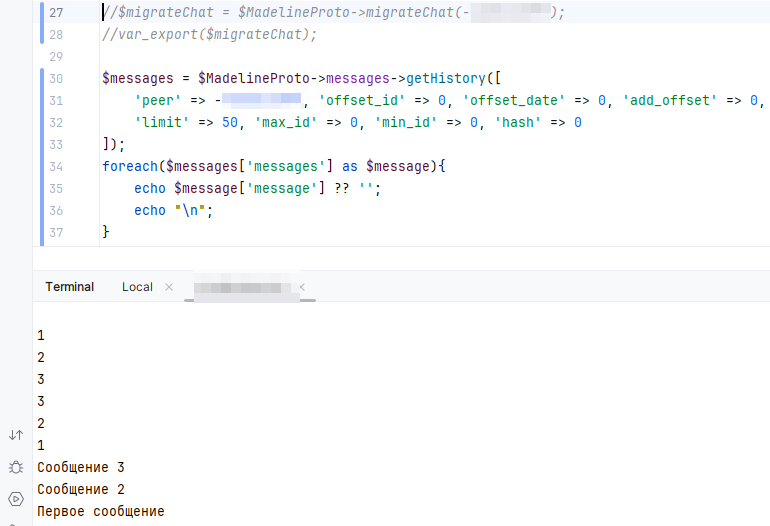This screenshot has width=770, height=526.
Task: Click the 'offset_id' key text
Action: pos(361,101)
